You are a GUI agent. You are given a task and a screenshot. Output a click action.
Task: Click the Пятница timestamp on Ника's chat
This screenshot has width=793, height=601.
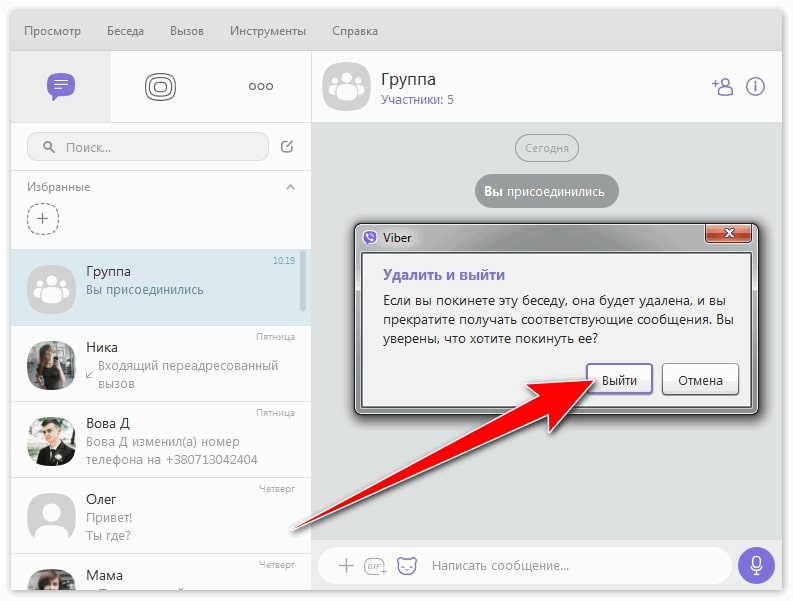[x=275, y=336]
